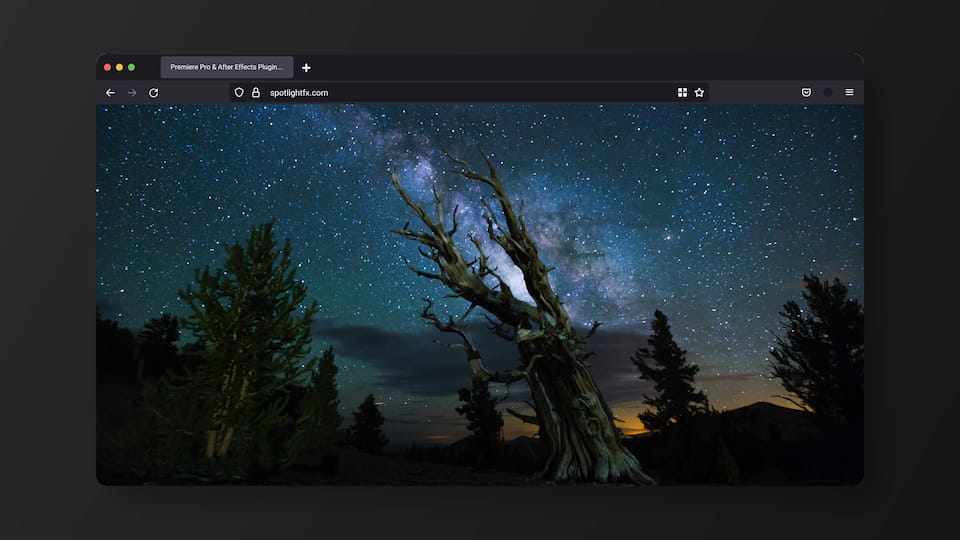
Task: Open the tracking protection shield icon
Action: tap(239, 92)
